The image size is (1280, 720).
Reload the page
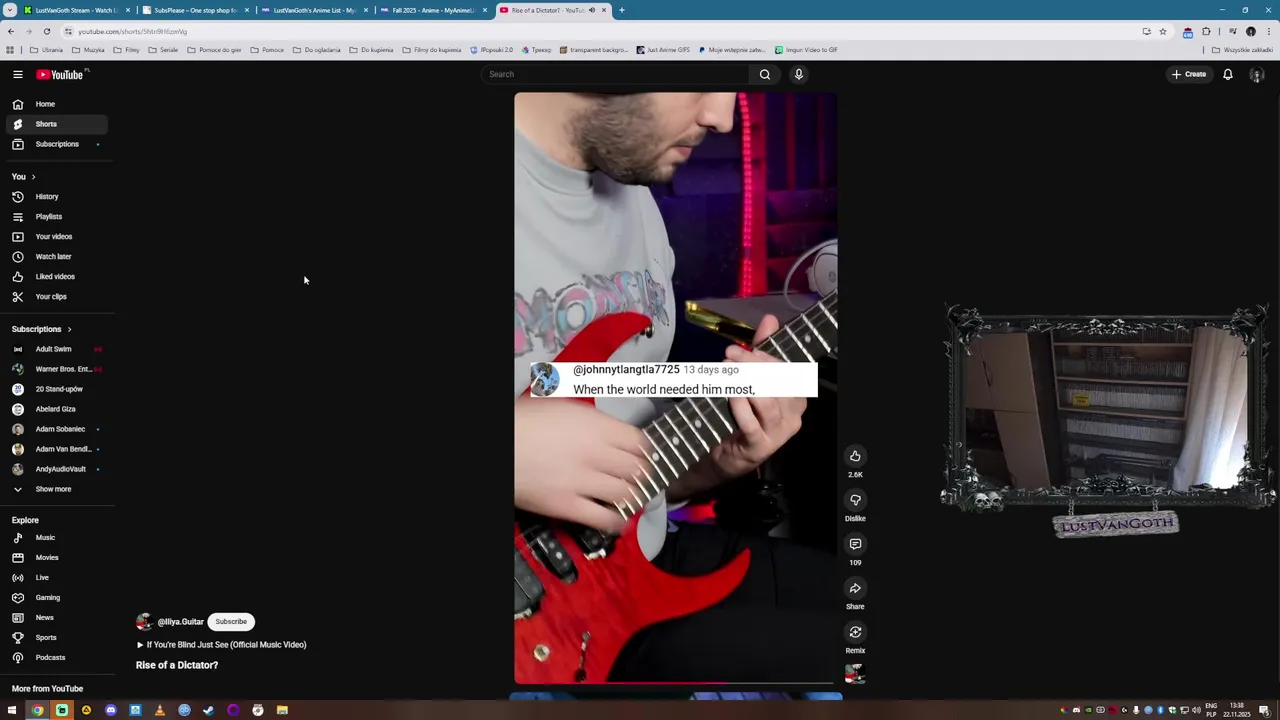pyautogui.click(x=46, y=31)
